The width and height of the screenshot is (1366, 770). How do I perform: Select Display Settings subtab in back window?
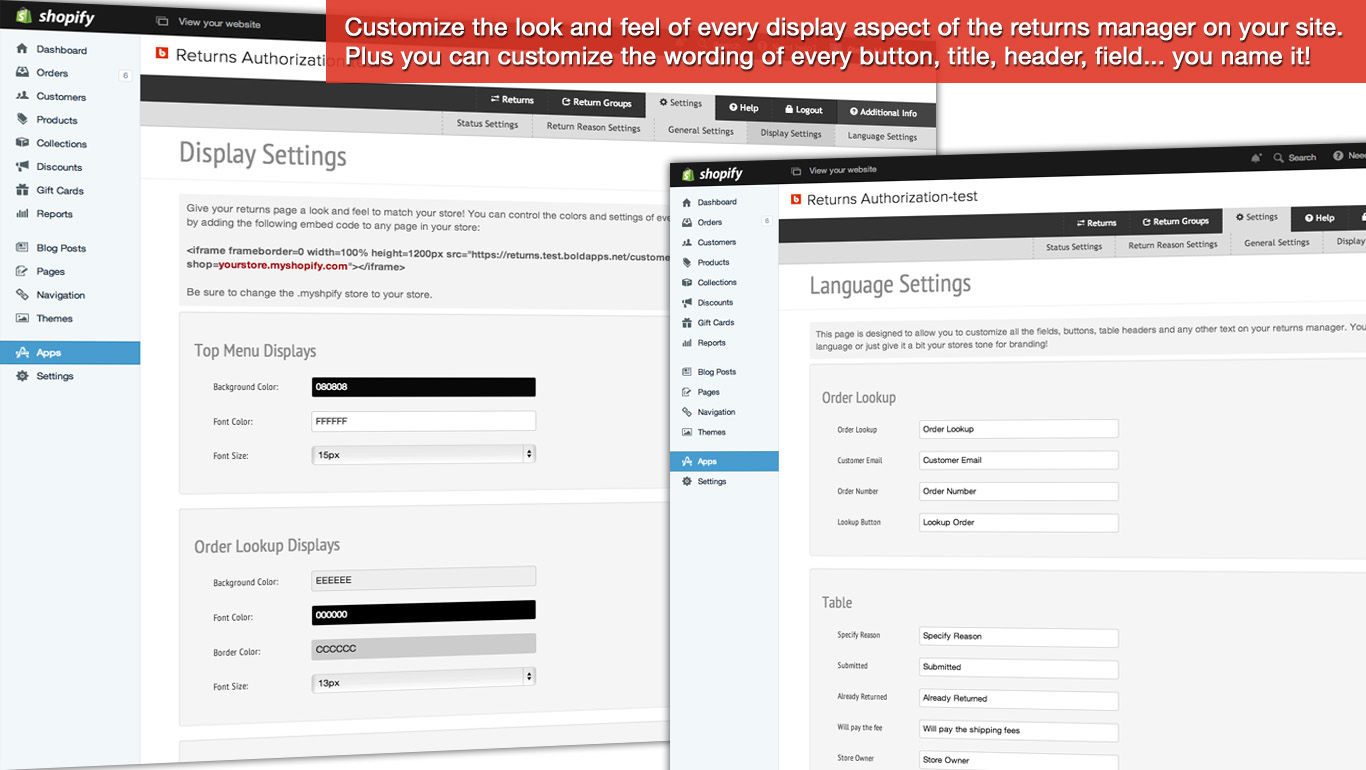[790, 133]
